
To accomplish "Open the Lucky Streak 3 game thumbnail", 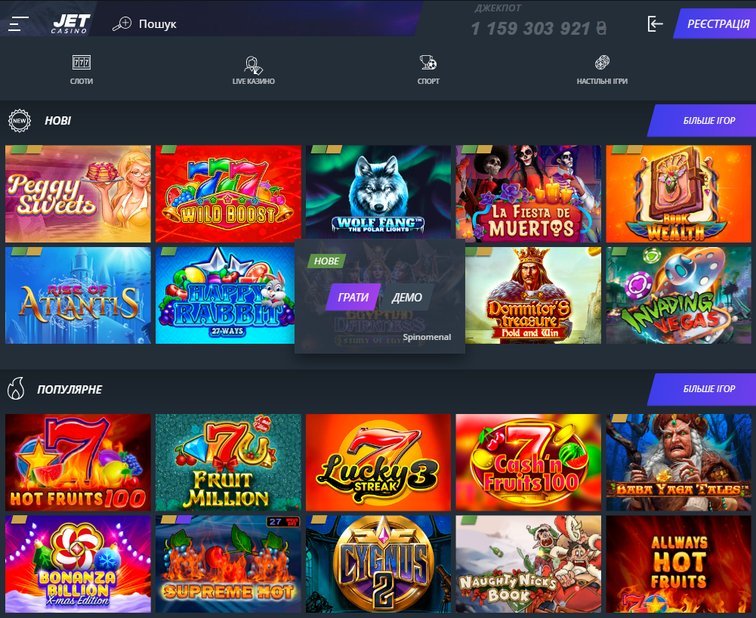I will (378, 462).
